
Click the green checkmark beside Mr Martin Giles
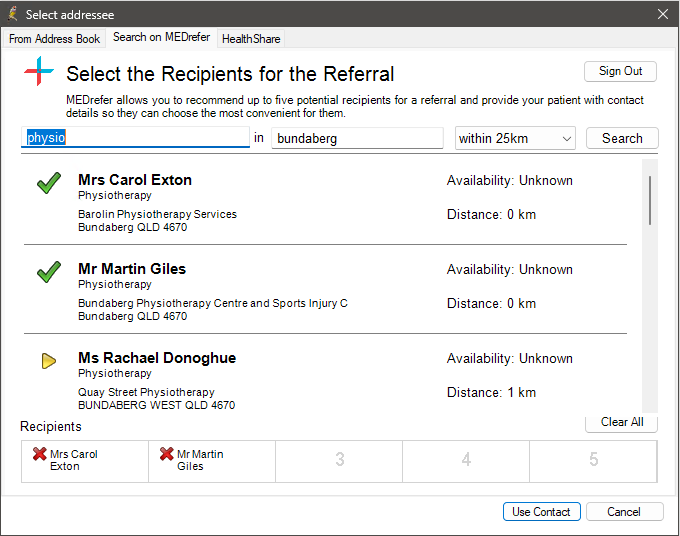tap(49, 272)
